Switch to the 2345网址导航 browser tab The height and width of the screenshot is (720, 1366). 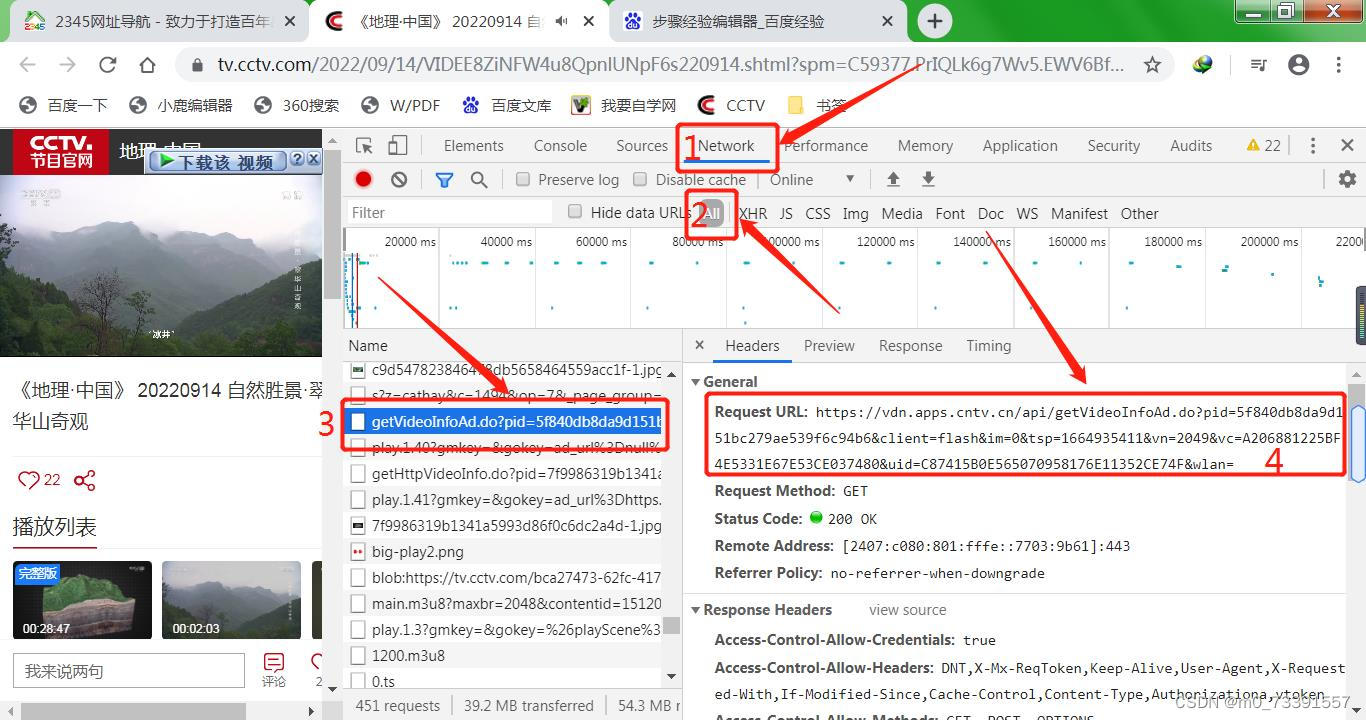click(x=160, y=21)
